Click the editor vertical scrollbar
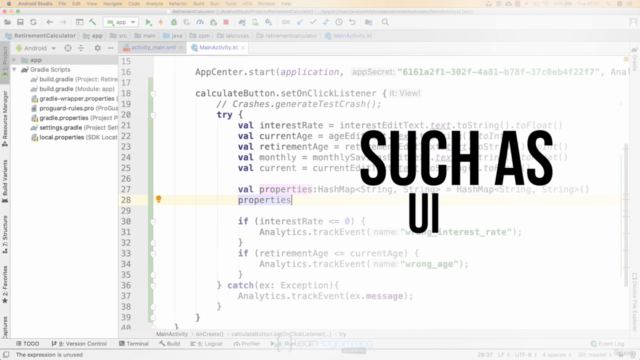 [x=626, y=215]
